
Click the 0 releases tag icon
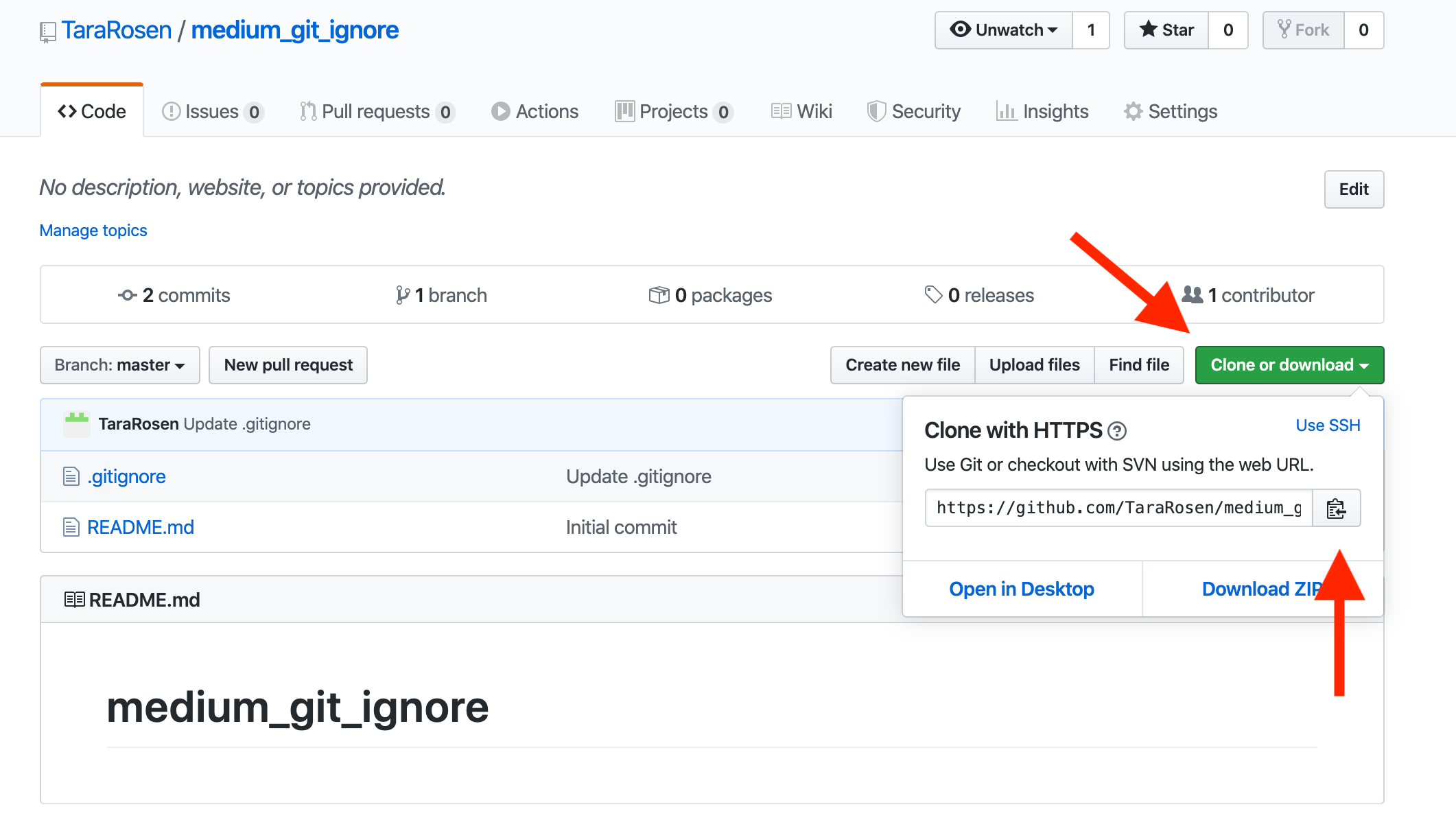click(x=933, y=295)
